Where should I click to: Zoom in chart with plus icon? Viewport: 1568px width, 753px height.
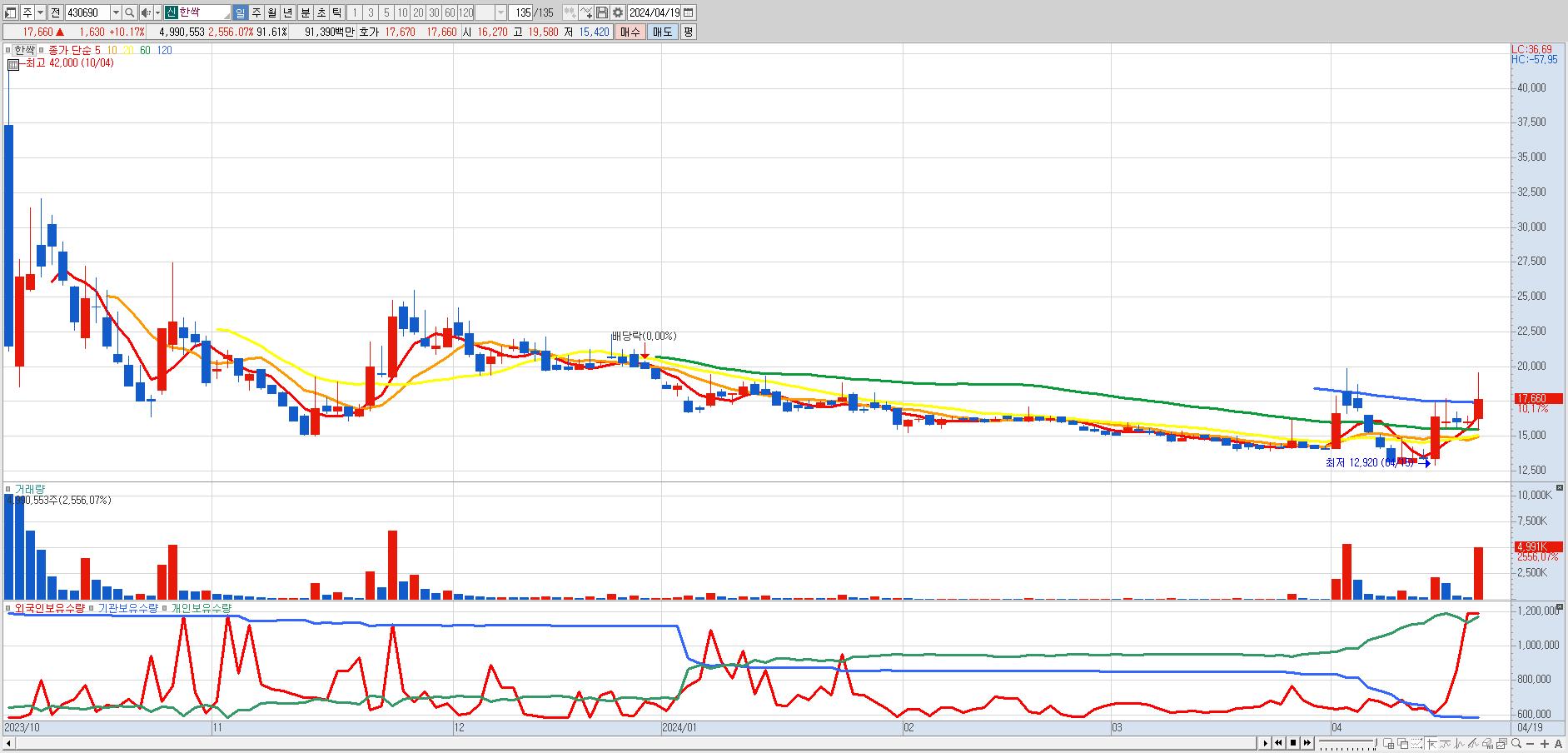click(1545, 744)
